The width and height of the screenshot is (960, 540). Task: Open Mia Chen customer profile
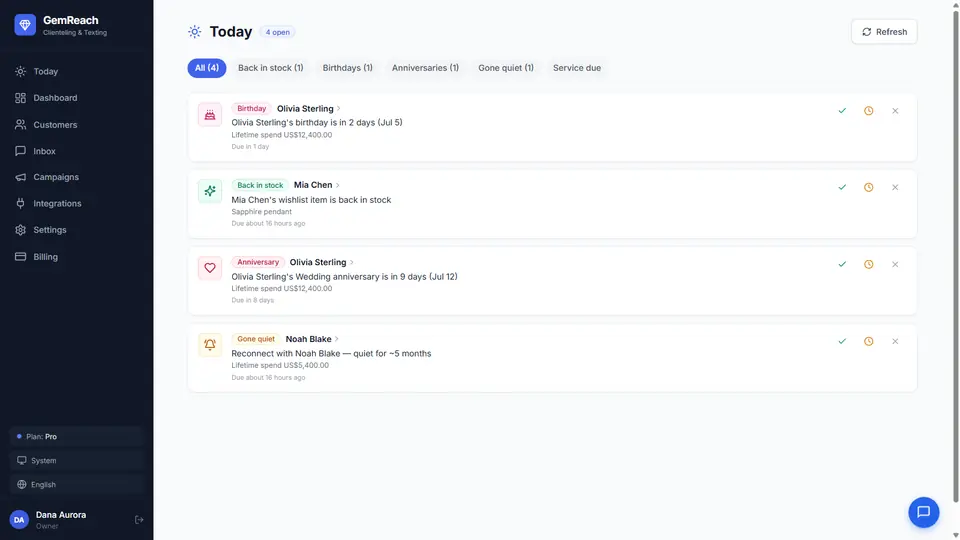coord(317,185)
